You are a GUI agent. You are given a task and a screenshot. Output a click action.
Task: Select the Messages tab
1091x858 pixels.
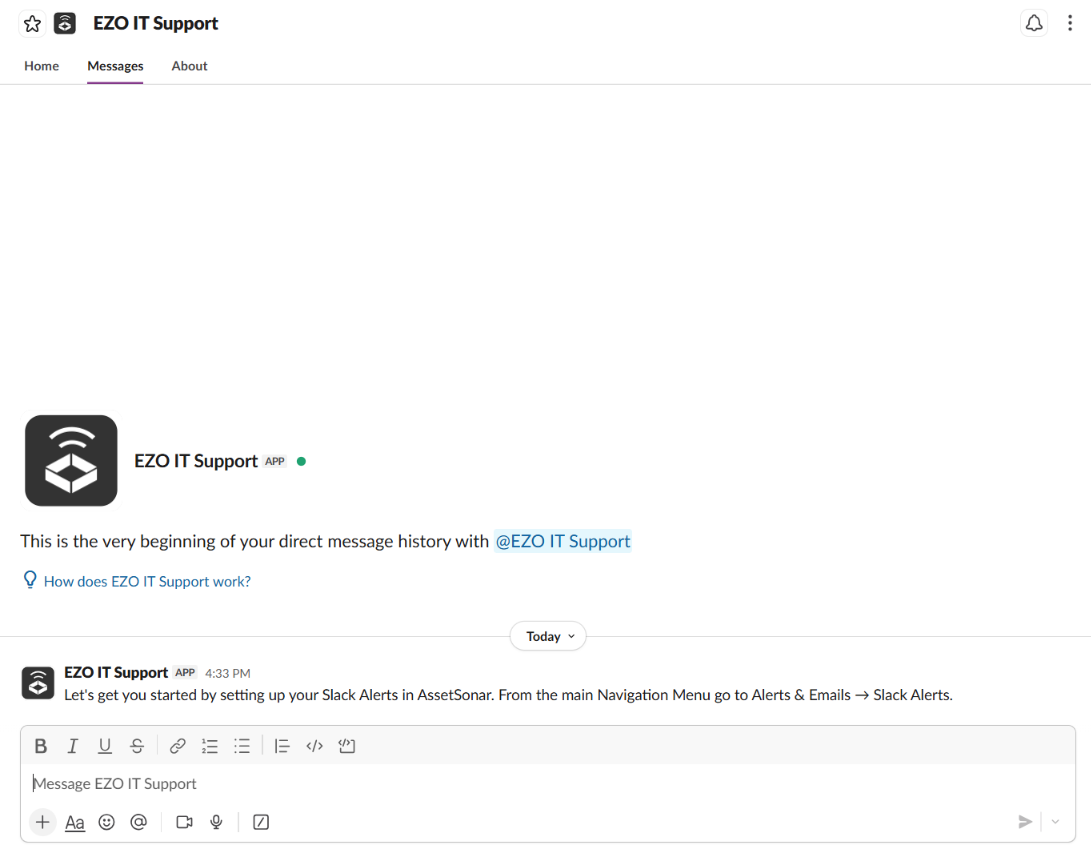116,66
